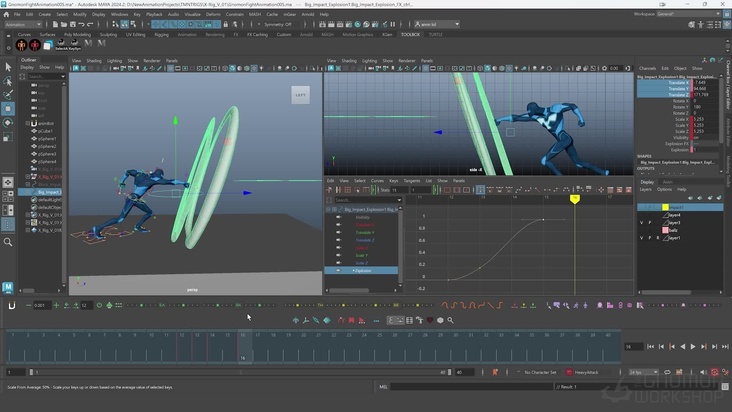Expand the animBot node in Outliner

[28, 124]
